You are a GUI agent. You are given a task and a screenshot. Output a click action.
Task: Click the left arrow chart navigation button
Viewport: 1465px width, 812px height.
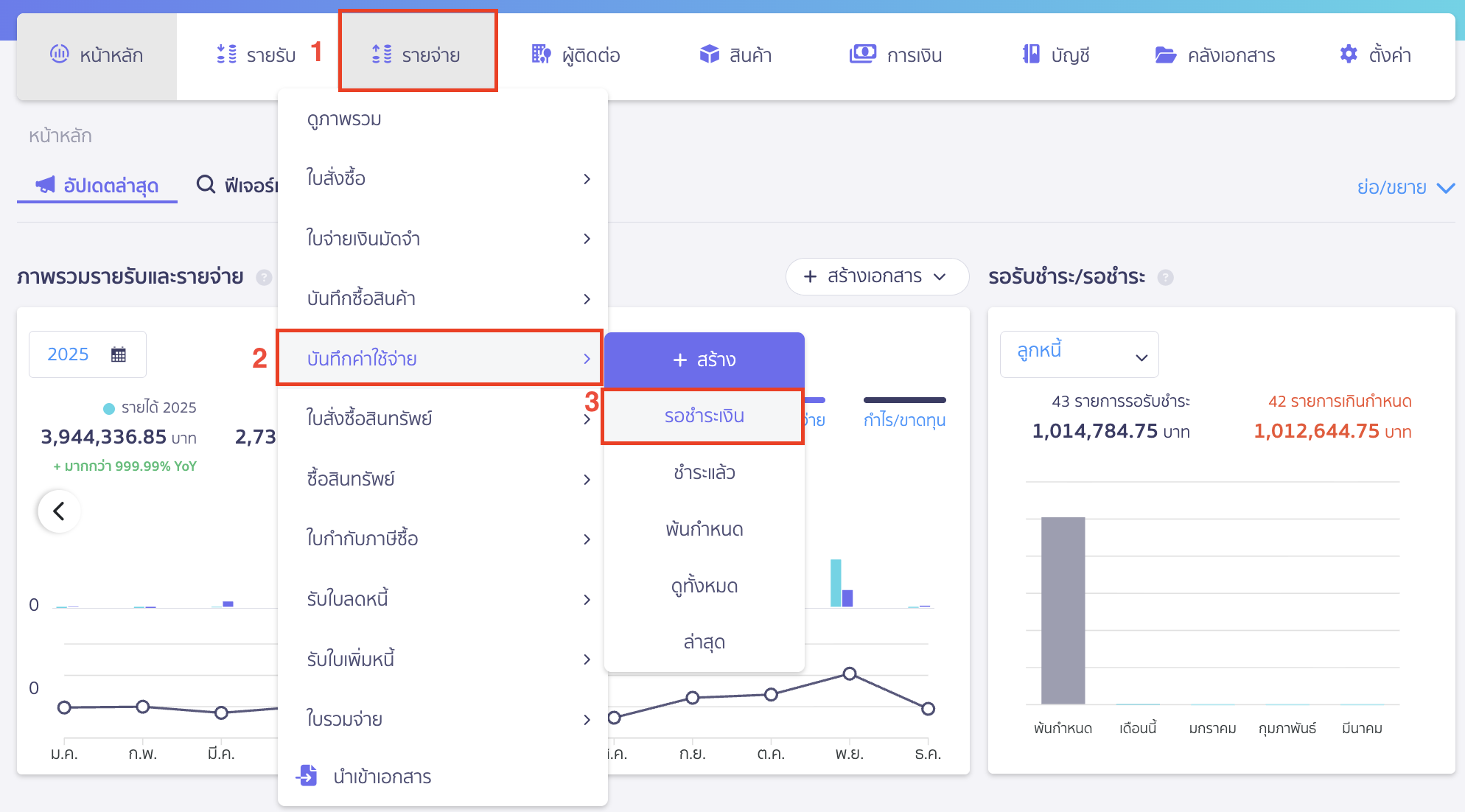58,511
